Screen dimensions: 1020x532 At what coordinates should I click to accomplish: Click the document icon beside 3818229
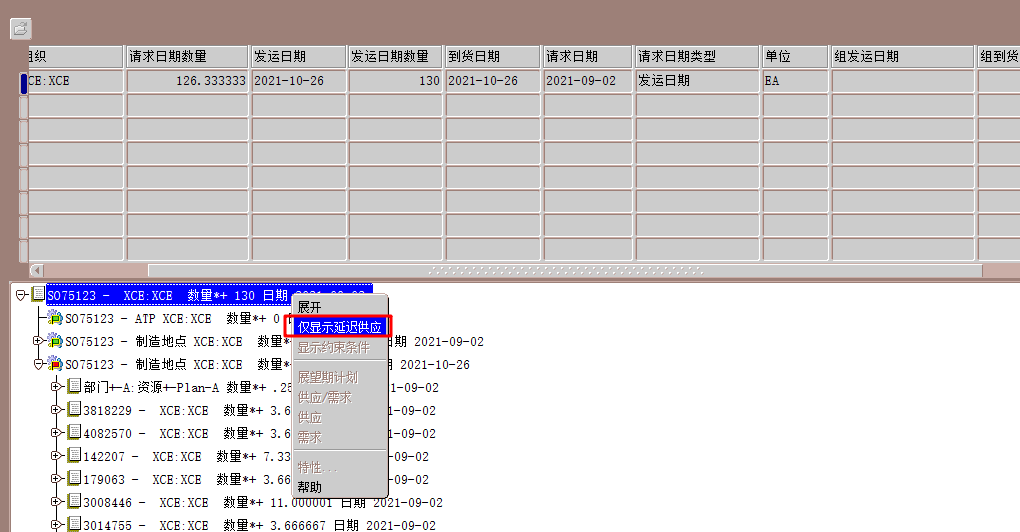click(x=75, y=409)
